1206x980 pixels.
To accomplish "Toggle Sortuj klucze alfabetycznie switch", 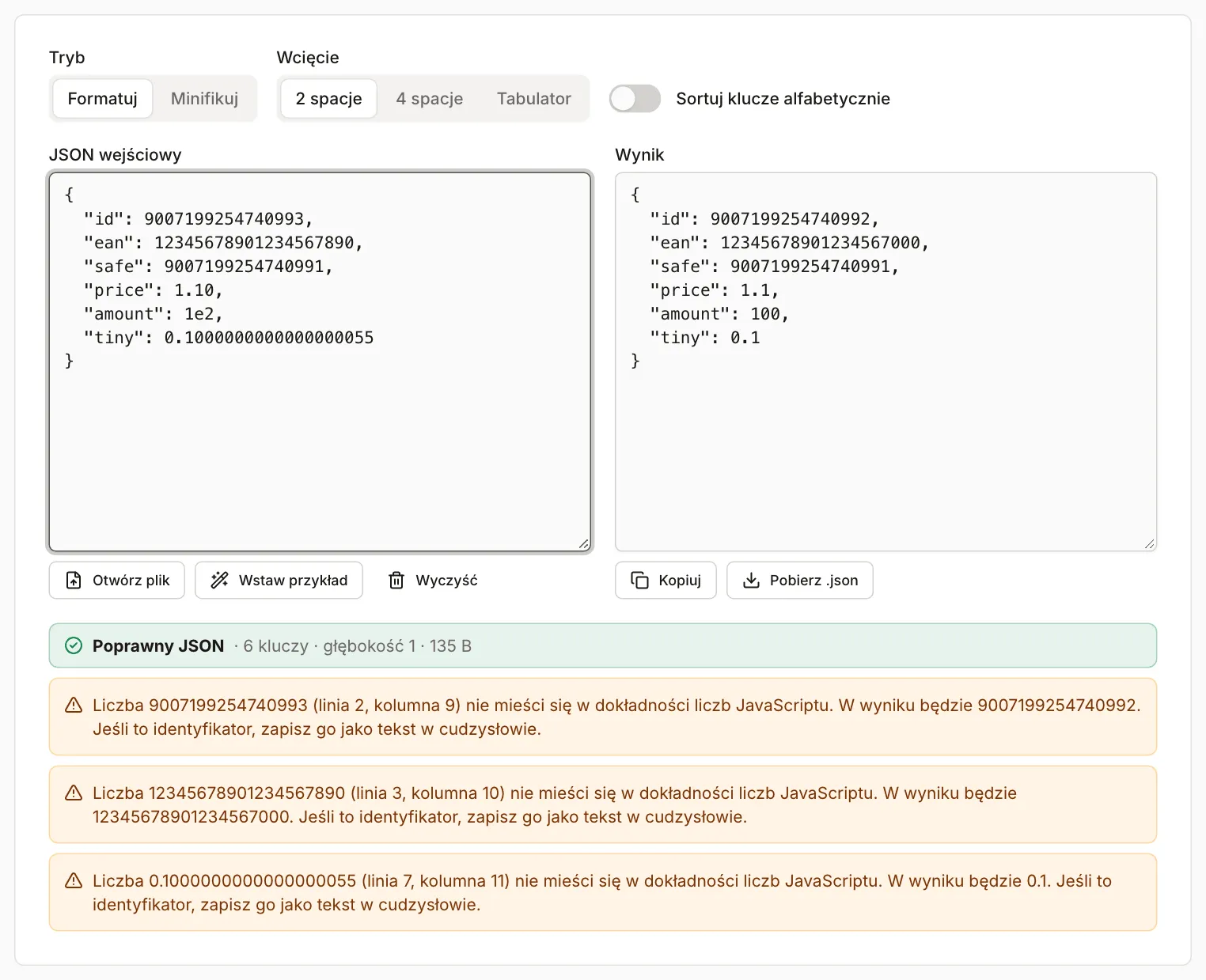I will click(x=635, y=99).
